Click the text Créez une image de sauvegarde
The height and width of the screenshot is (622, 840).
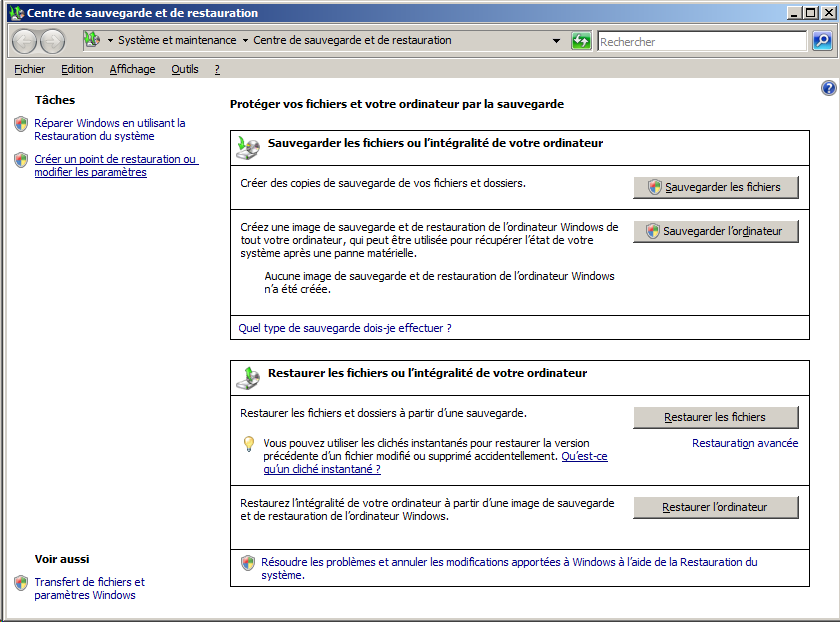point(429,240)
